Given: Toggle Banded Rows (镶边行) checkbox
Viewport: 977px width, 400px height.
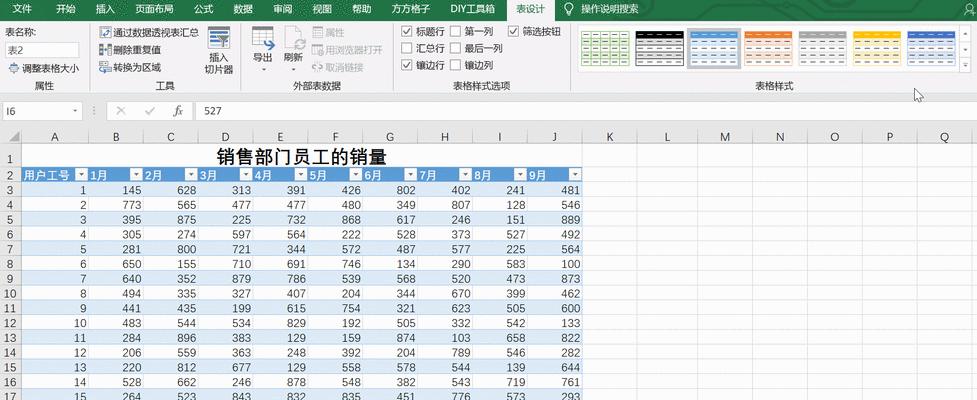Looking at the screenshot, I should click(407, 65).
